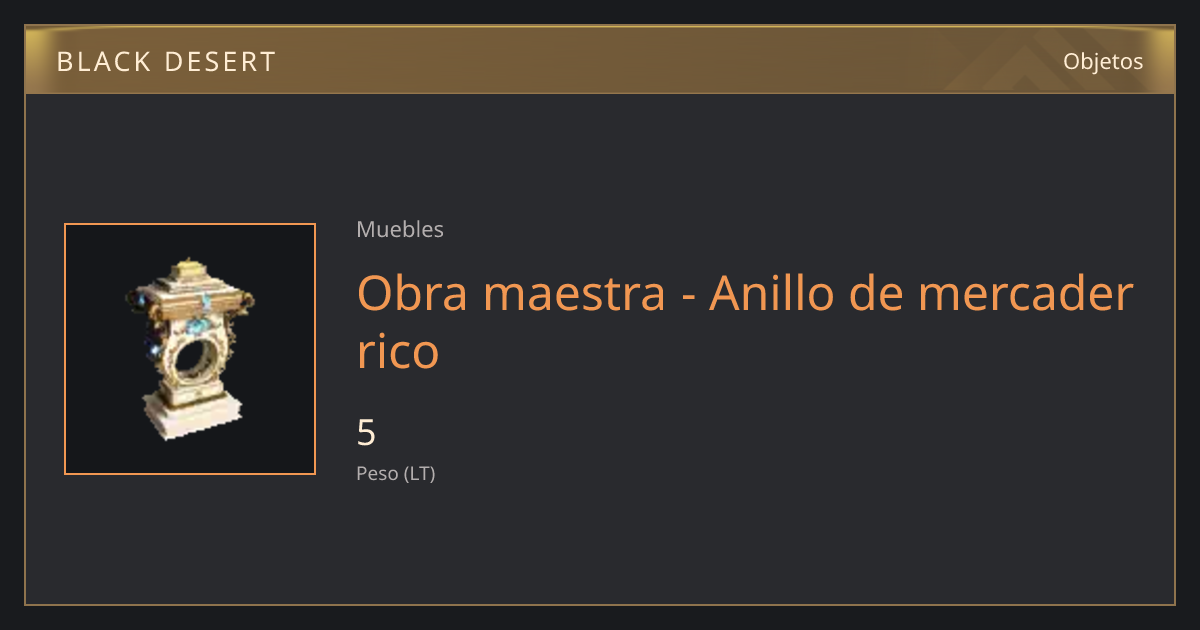The height and width of the screenshot is (630, 1200).
Task: Click the gold header bar background
Action: [x=600, y=60]
